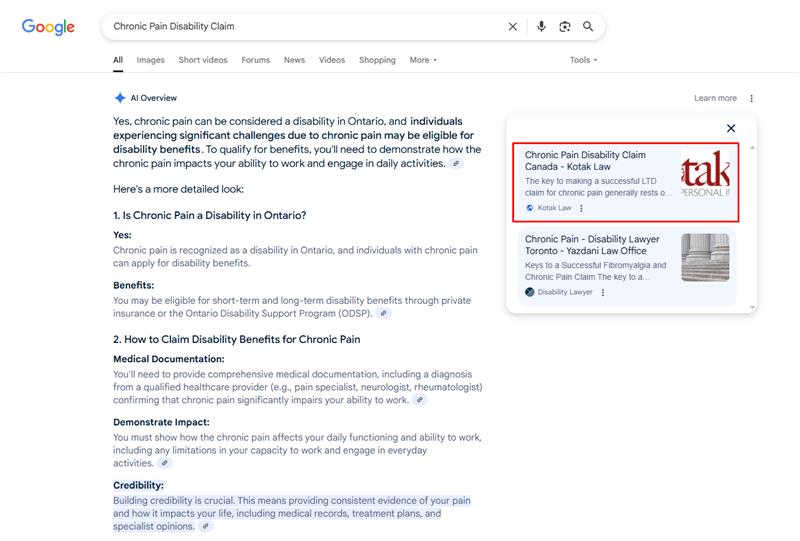
Task: Close the sources side panel
Action: 731,128
